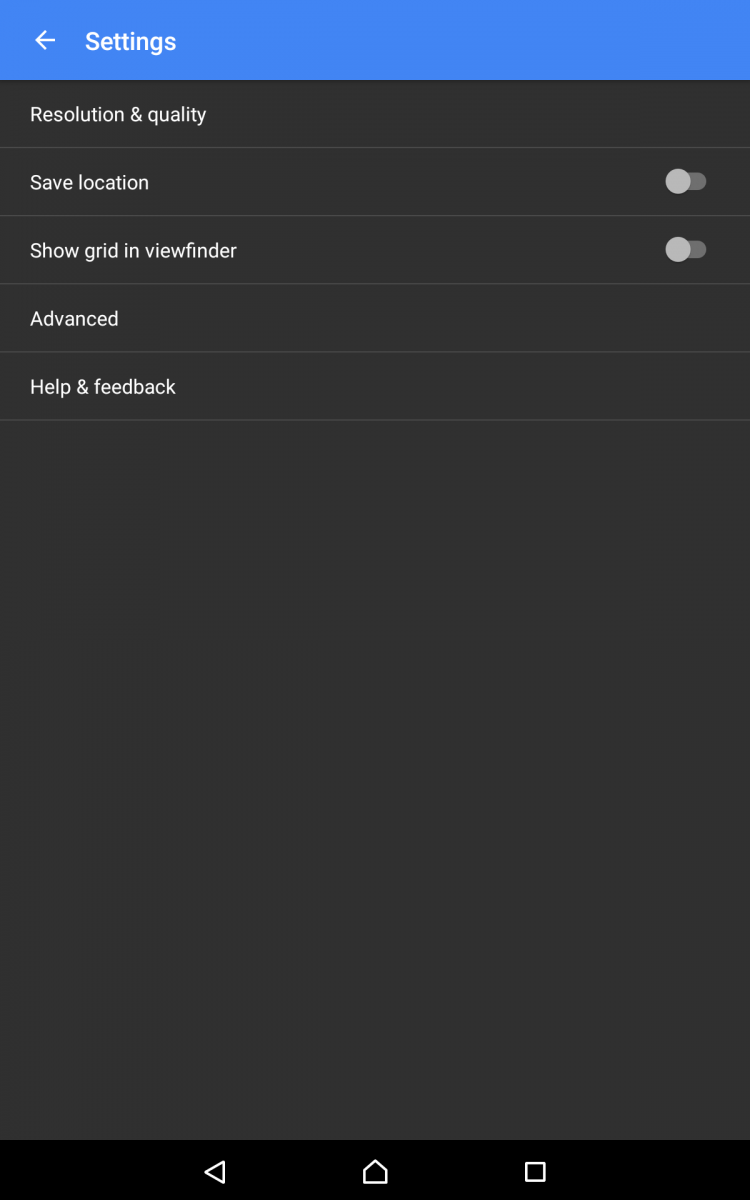750x1200 pixels.
Task: Expand the Advanced row
Action: pos(375,318)
